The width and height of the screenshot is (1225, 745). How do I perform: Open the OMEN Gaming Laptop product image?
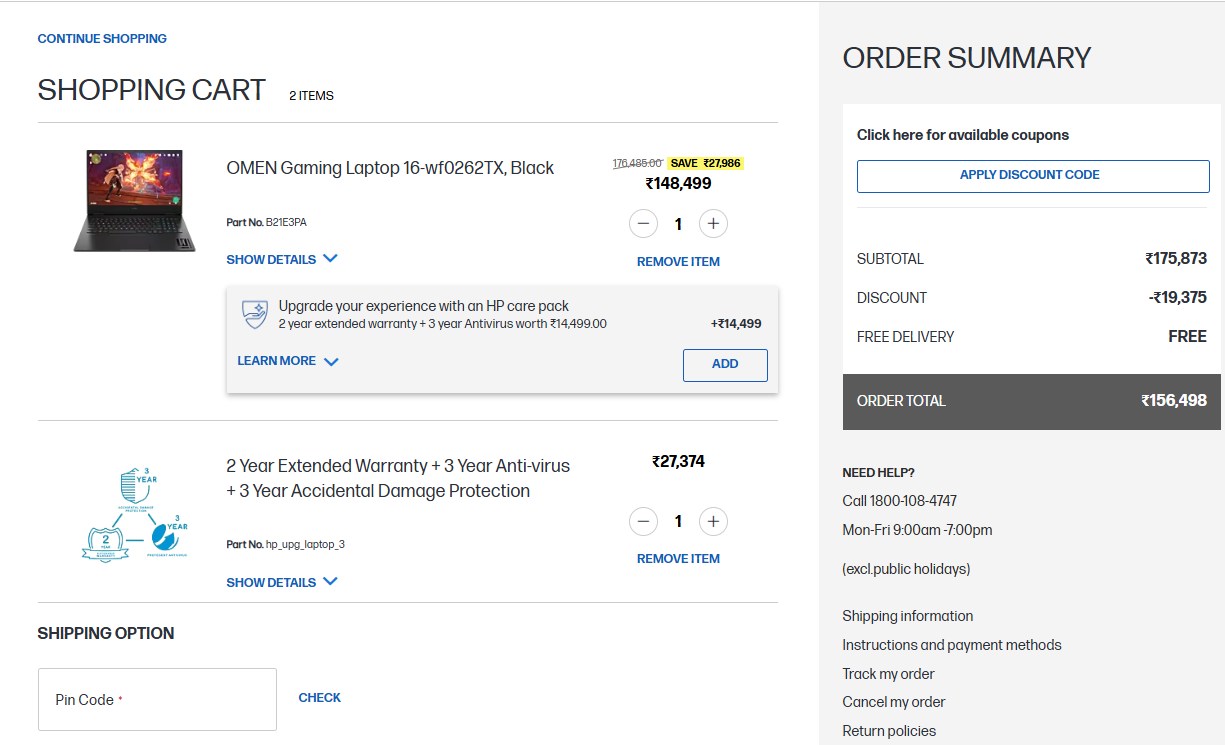tap(134, 200)
